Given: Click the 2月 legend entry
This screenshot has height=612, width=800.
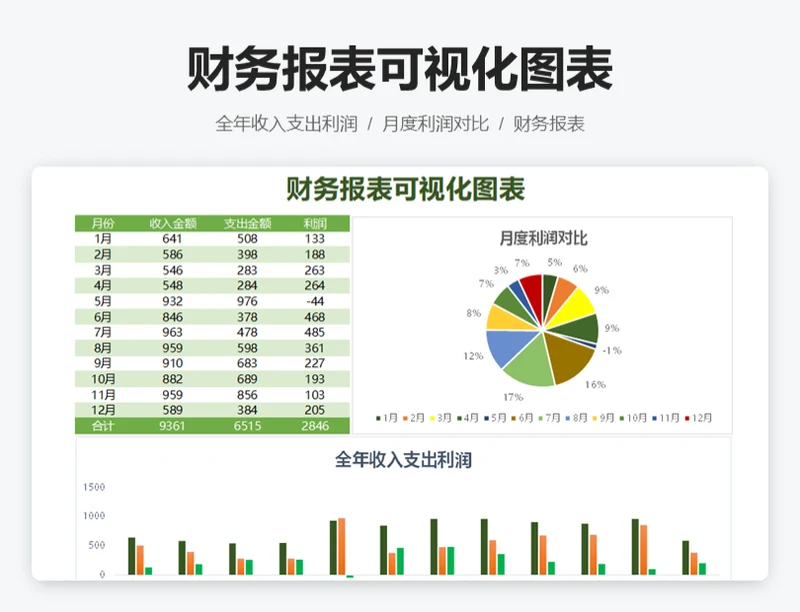Looking at the screenshot, I should pyautogui.click(x=414, y=418).
